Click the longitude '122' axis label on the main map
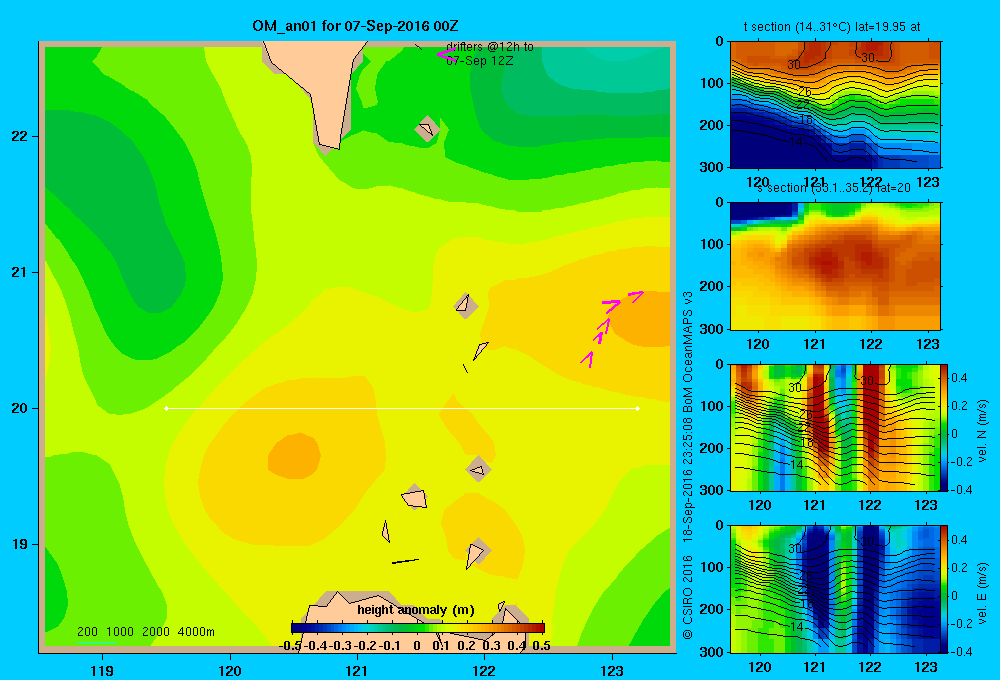This screenshot has height=680, width=1000. [x=485, y=670]
